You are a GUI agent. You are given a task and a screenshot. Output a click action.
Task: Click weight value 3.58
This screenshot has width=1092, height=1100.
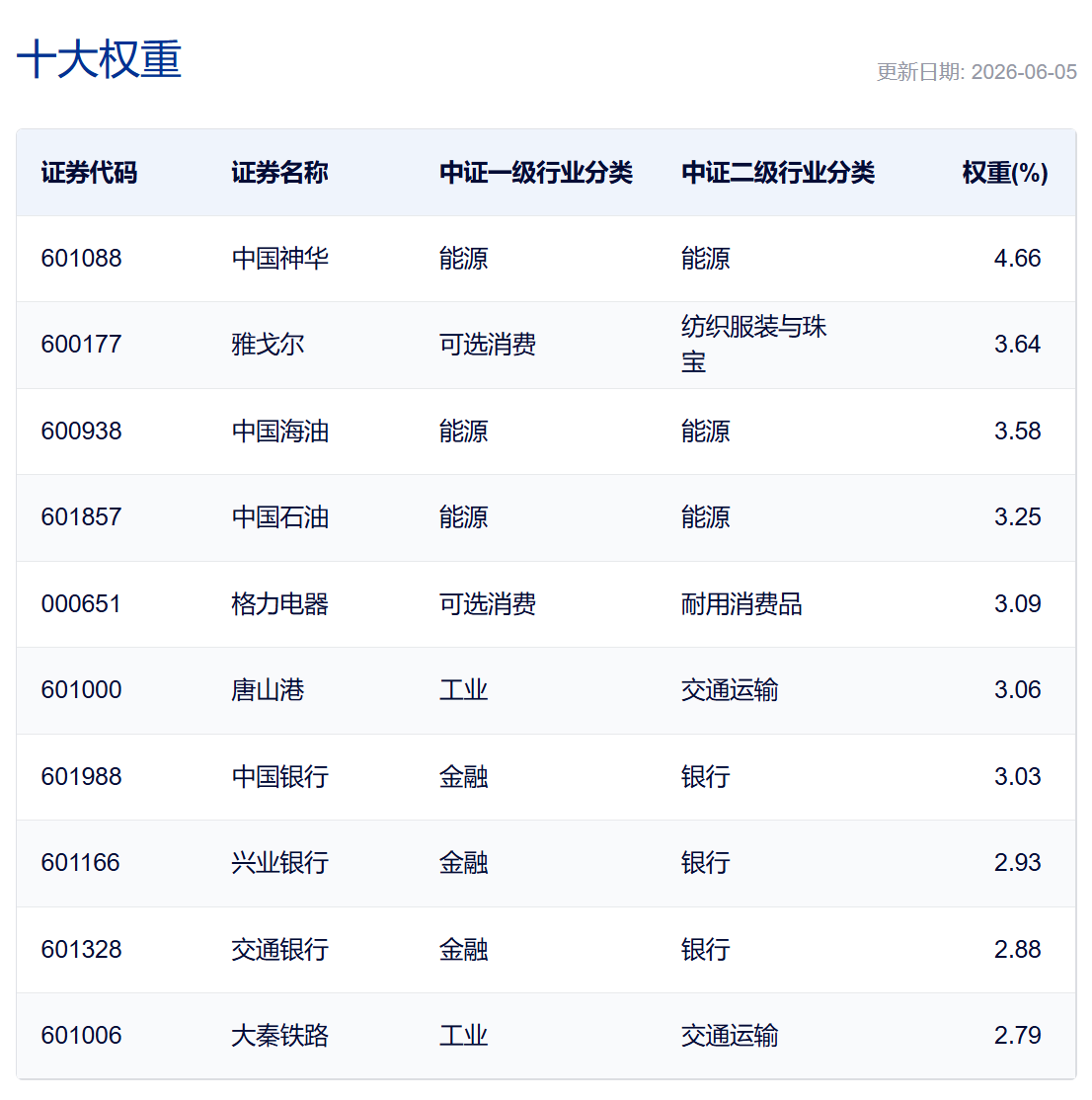(x=1018, y=431)
